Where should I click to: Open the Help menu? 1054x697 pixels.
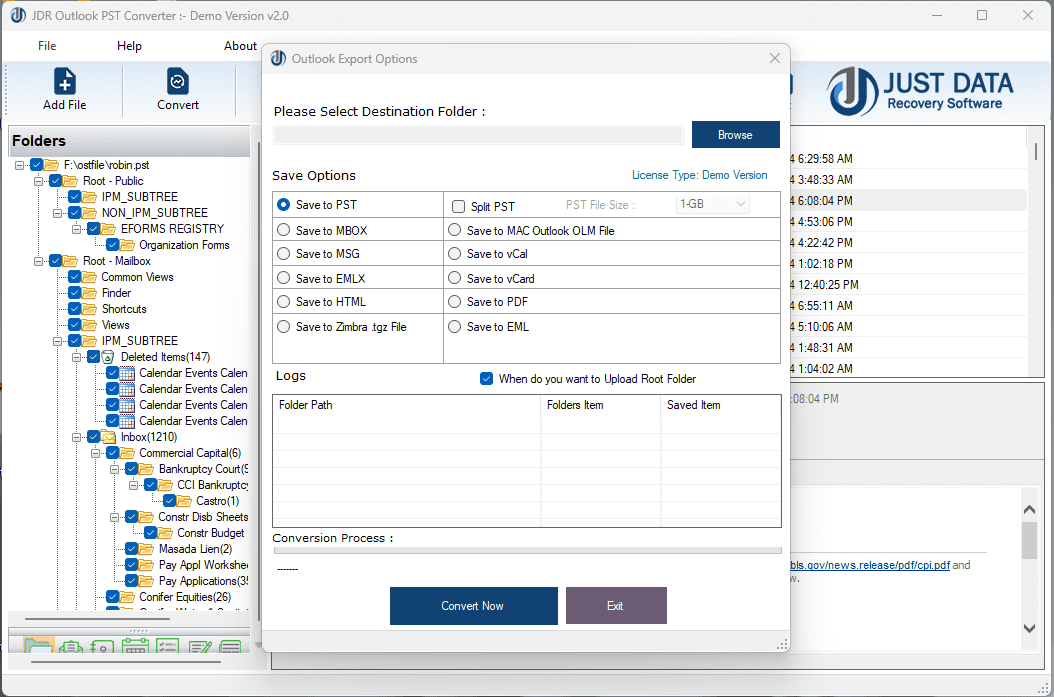click(129, 45)
